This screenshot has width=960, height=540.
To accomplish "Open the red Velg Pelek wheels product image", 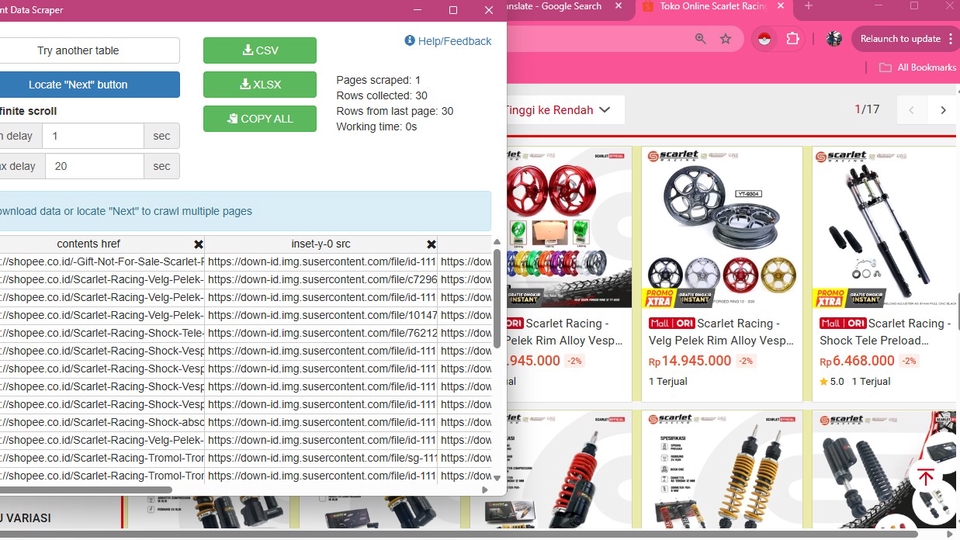I will coord(569,228).
